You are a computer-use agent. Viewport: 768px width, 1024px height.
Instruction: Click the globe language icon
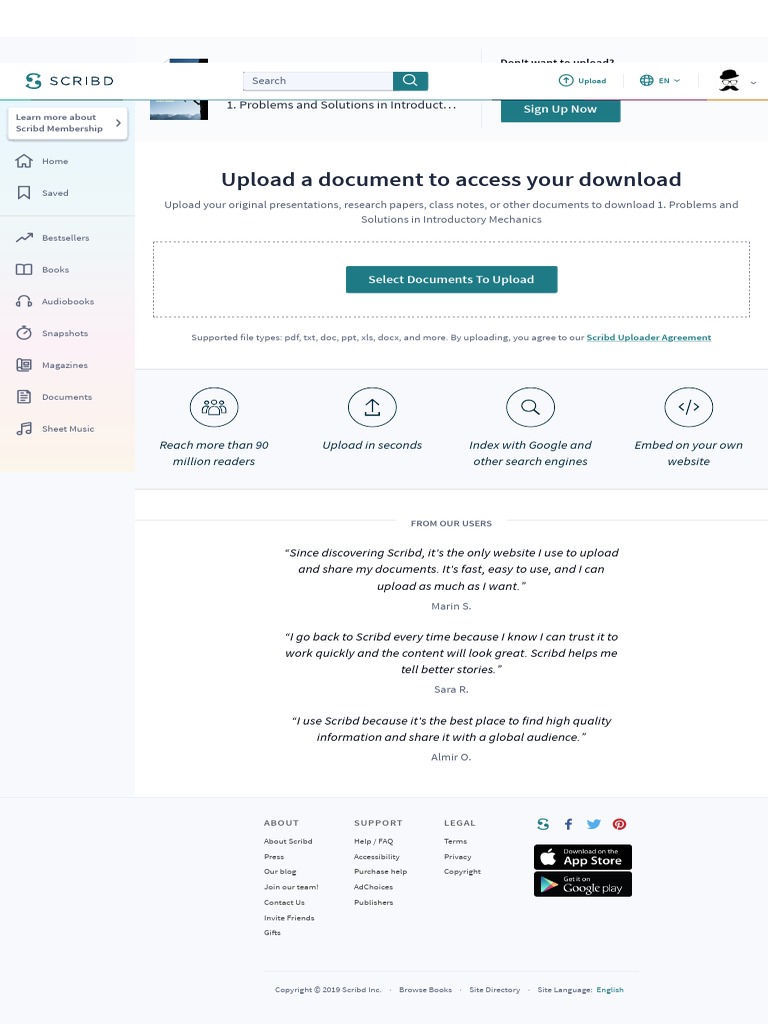pyautogui.click(x=647, y=80)
